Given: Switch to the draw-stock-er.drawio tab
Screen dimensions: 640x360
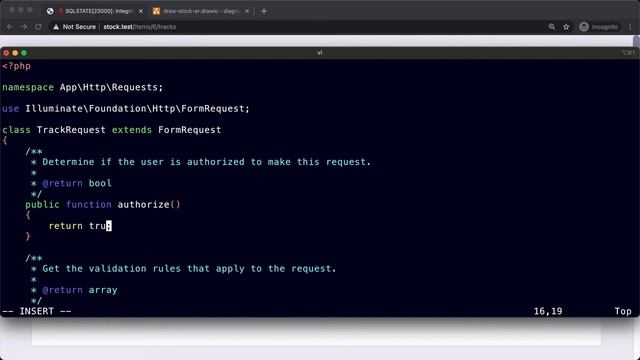Looking at the screenshot, I should [x=201, y=11].
